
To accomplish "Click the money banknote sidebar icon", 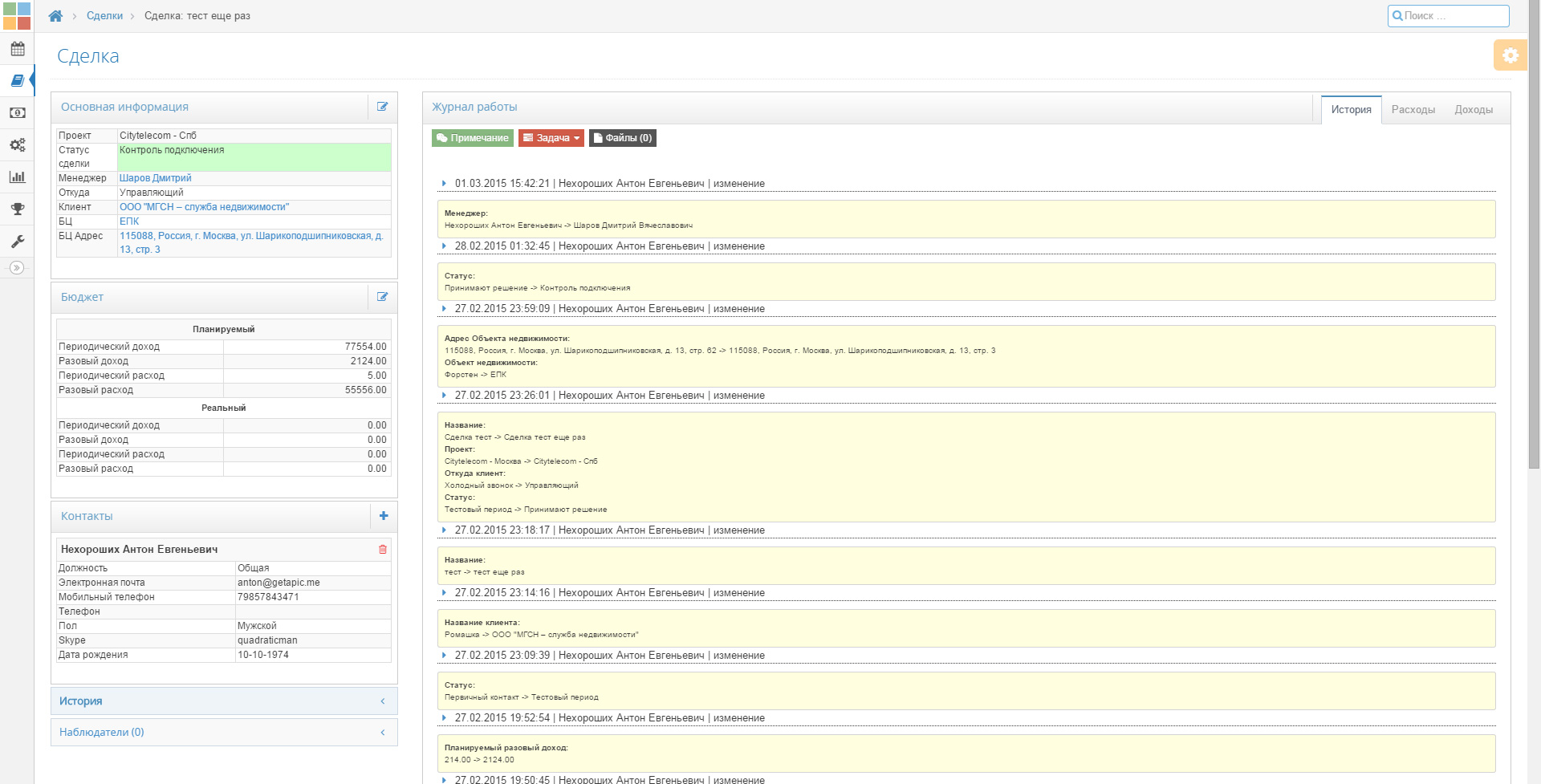I will [x=17, y=113].
